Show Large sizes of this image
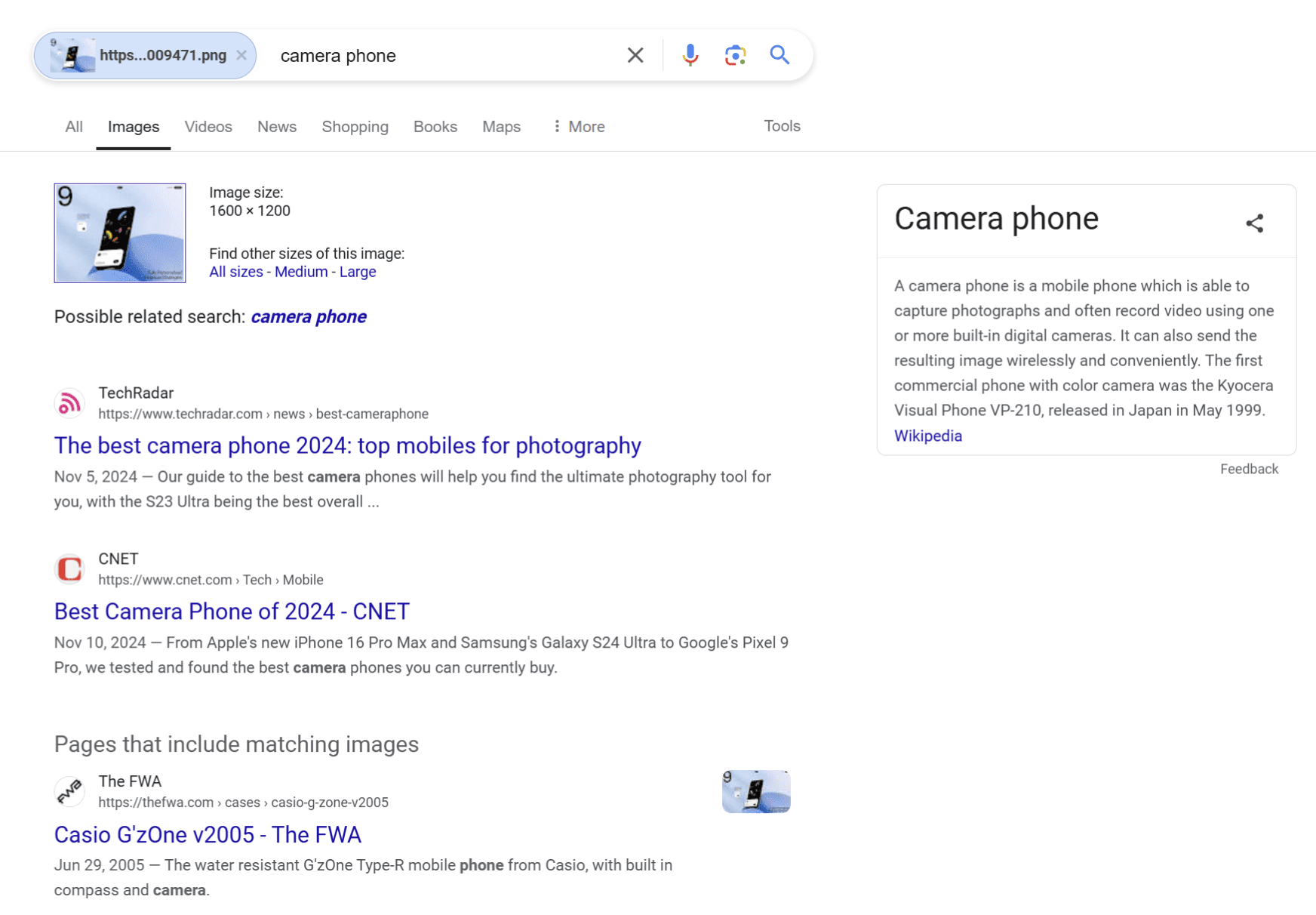Screen dimensions: 1316x915 click(x=358, y=272)
